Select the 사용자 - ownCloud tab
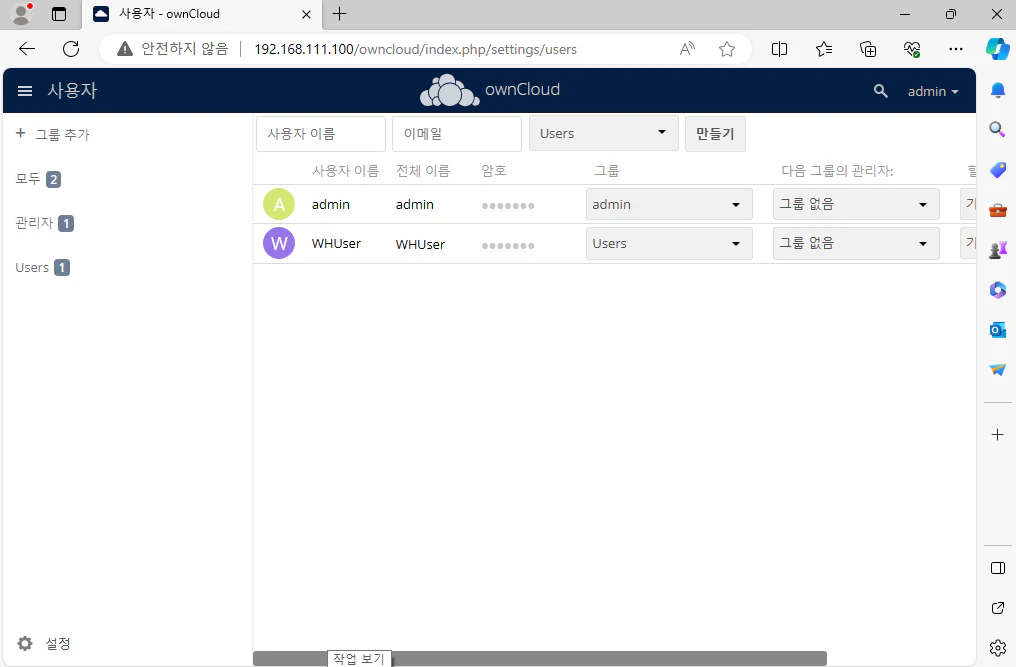1016x667 pixels. [202, 14]
